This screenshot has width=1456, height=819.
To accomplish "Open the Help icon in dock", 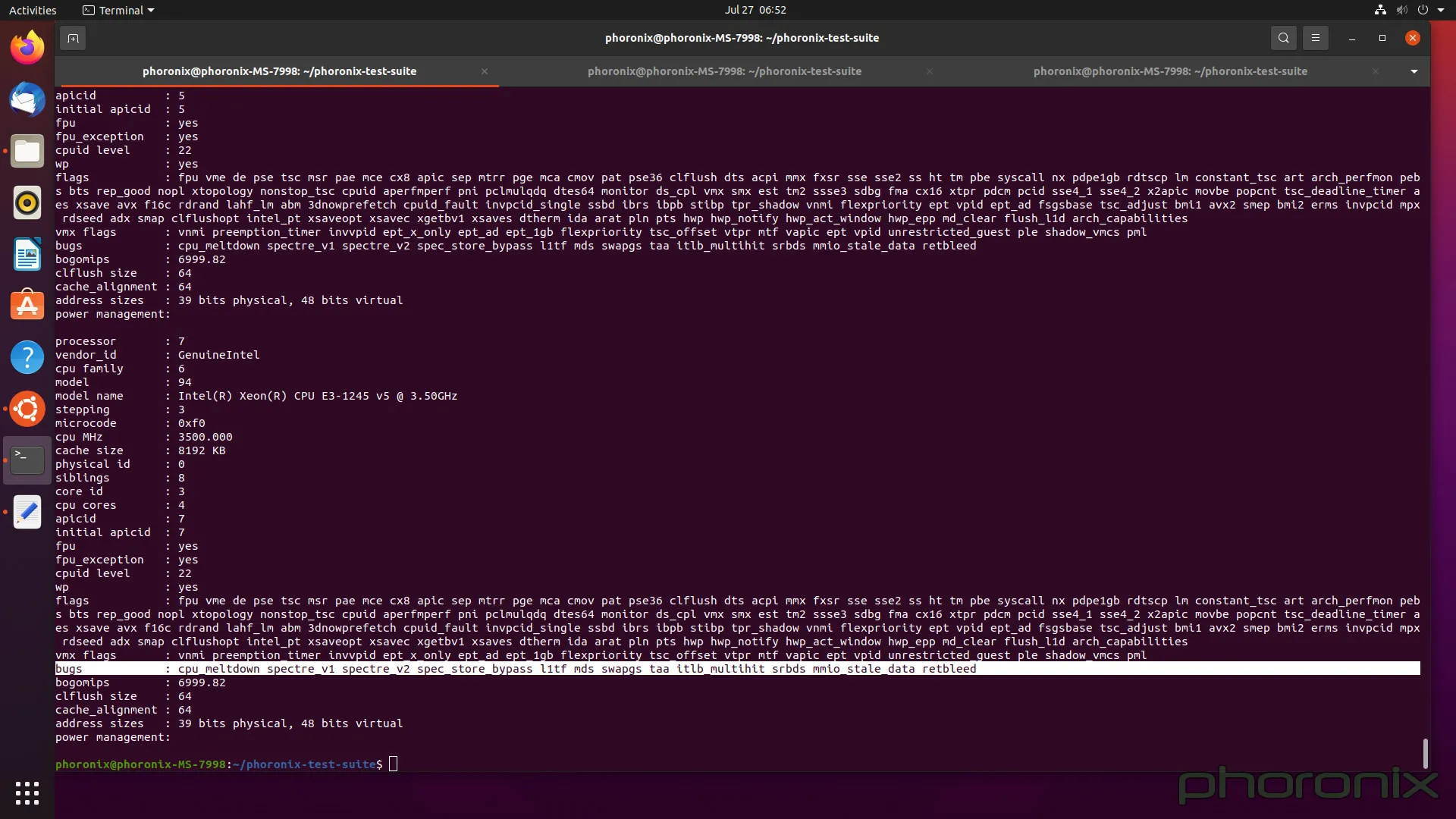I will click(x=27, y=357).
